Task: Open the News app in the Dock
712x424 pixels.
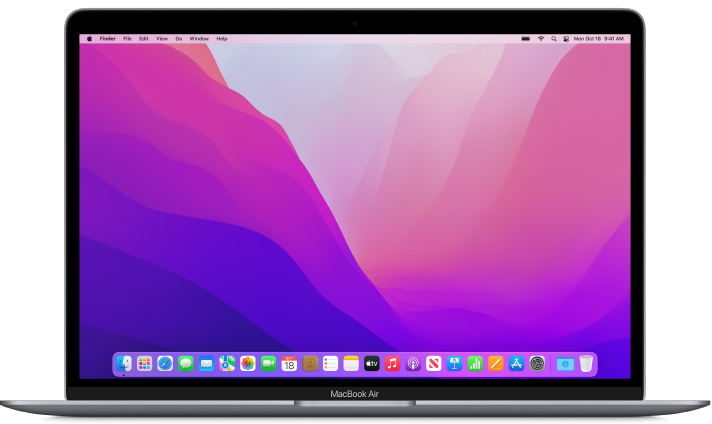Action: point(434,364)
